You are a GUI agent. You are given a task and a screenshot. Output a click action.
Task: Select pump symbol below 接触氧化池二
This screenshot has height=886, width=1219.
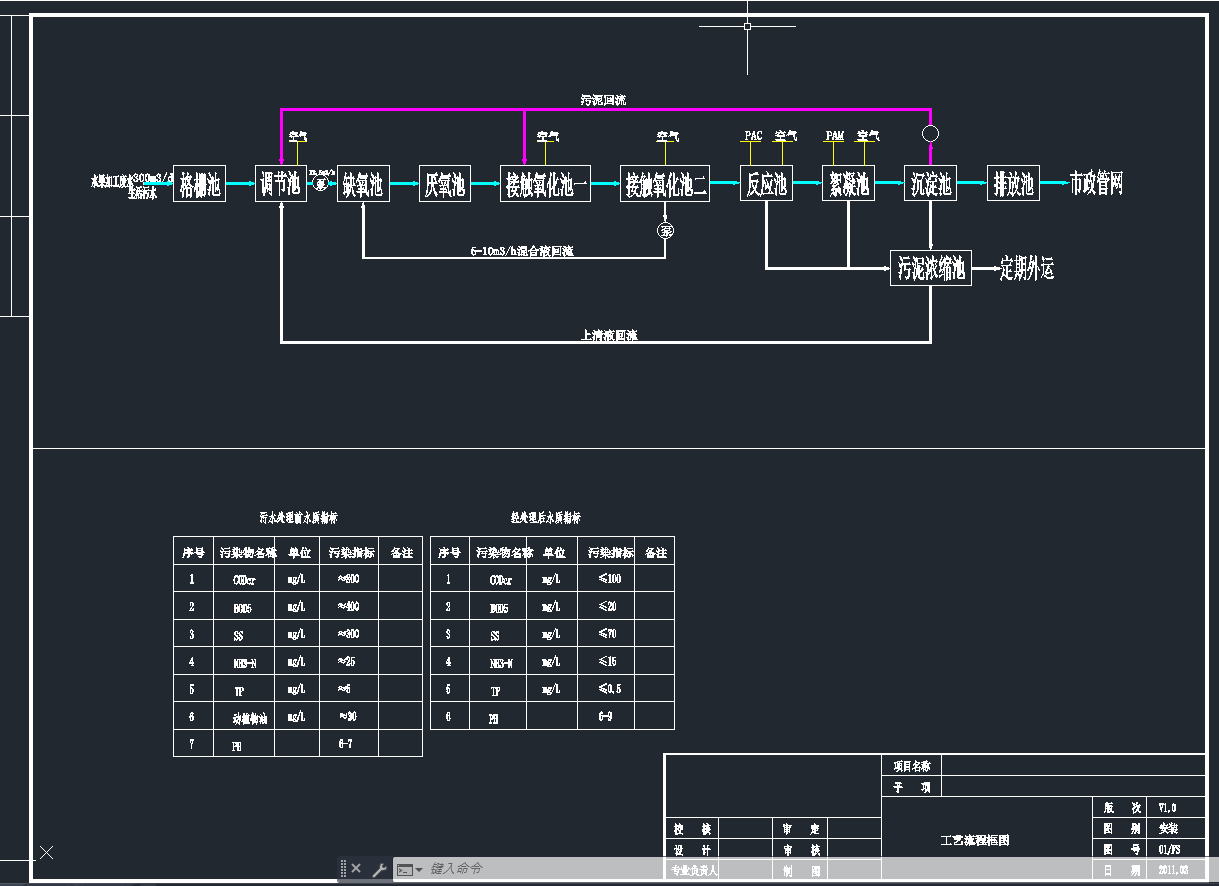665,231
